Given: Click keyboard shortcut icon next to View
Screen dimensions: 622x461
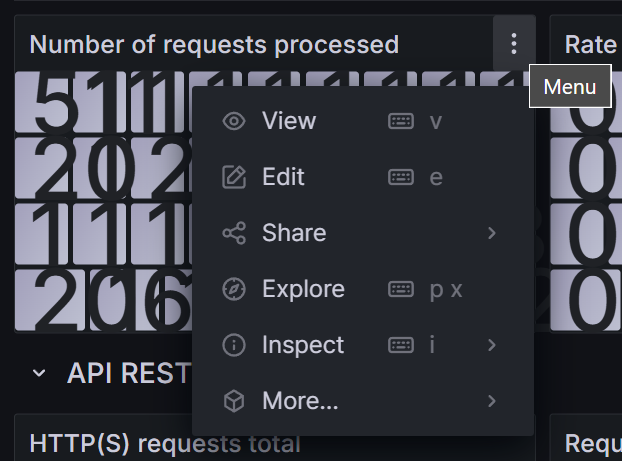Looking at the screenshot, I should (401, 121).
